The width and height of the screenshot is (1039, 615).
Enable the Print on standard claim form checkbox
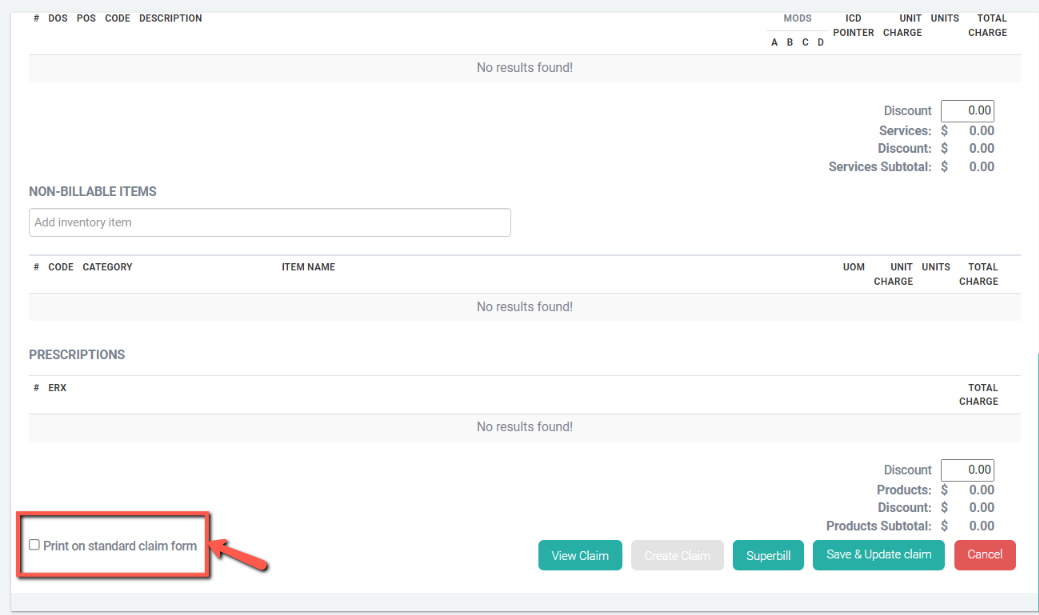point(34,545)
